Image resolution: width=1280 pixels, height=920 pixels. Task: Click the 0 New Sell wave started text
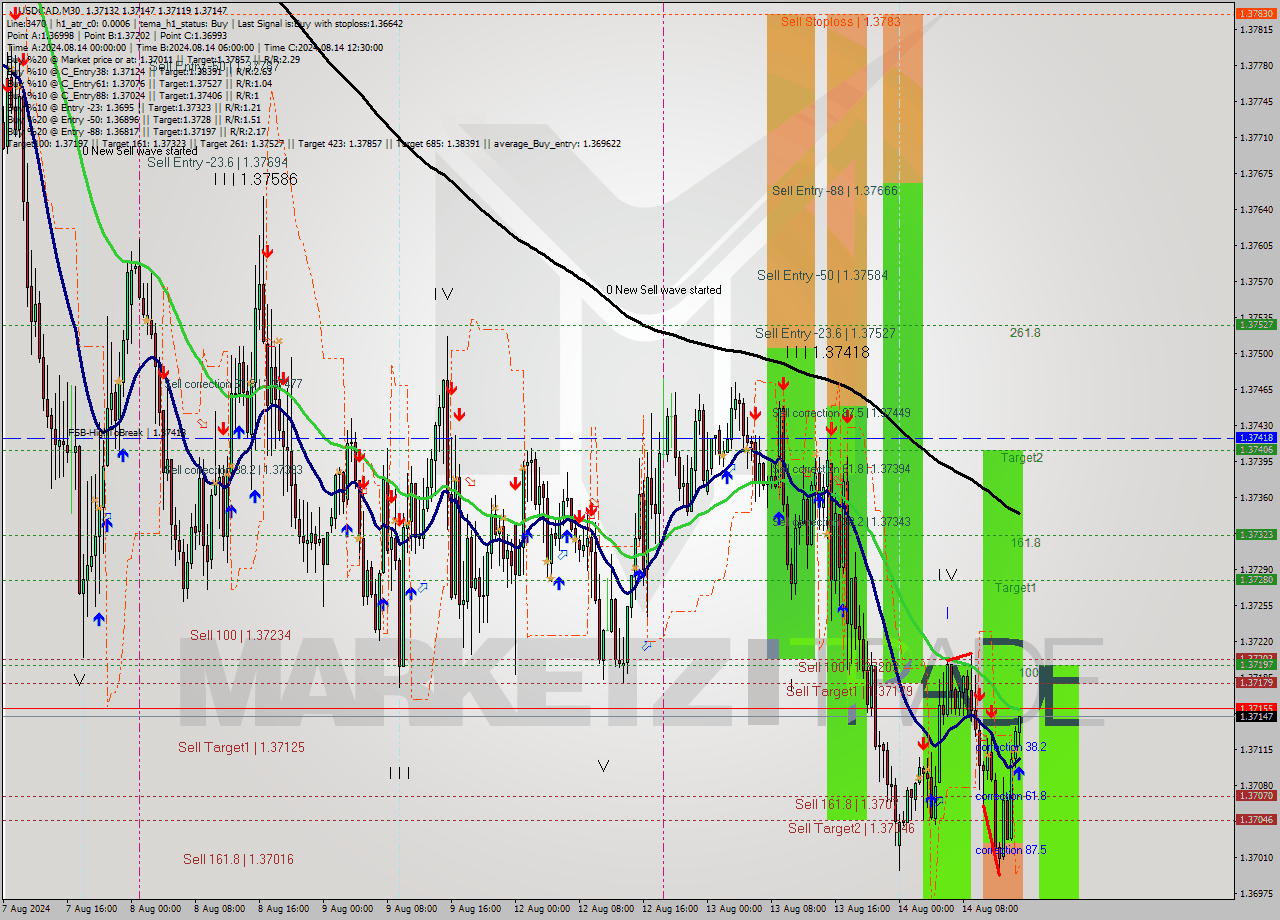664,290
